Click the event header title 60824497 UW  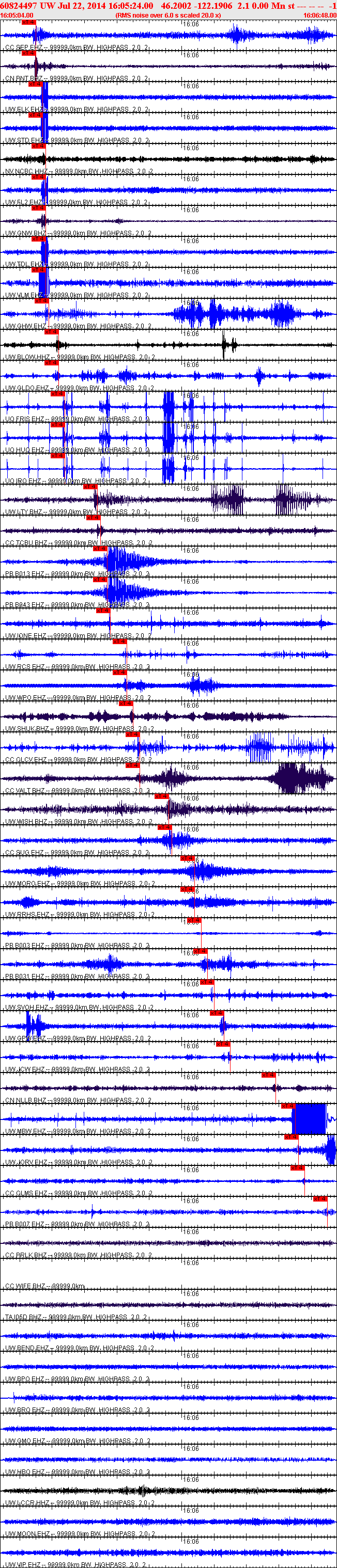tap(27, 6)
